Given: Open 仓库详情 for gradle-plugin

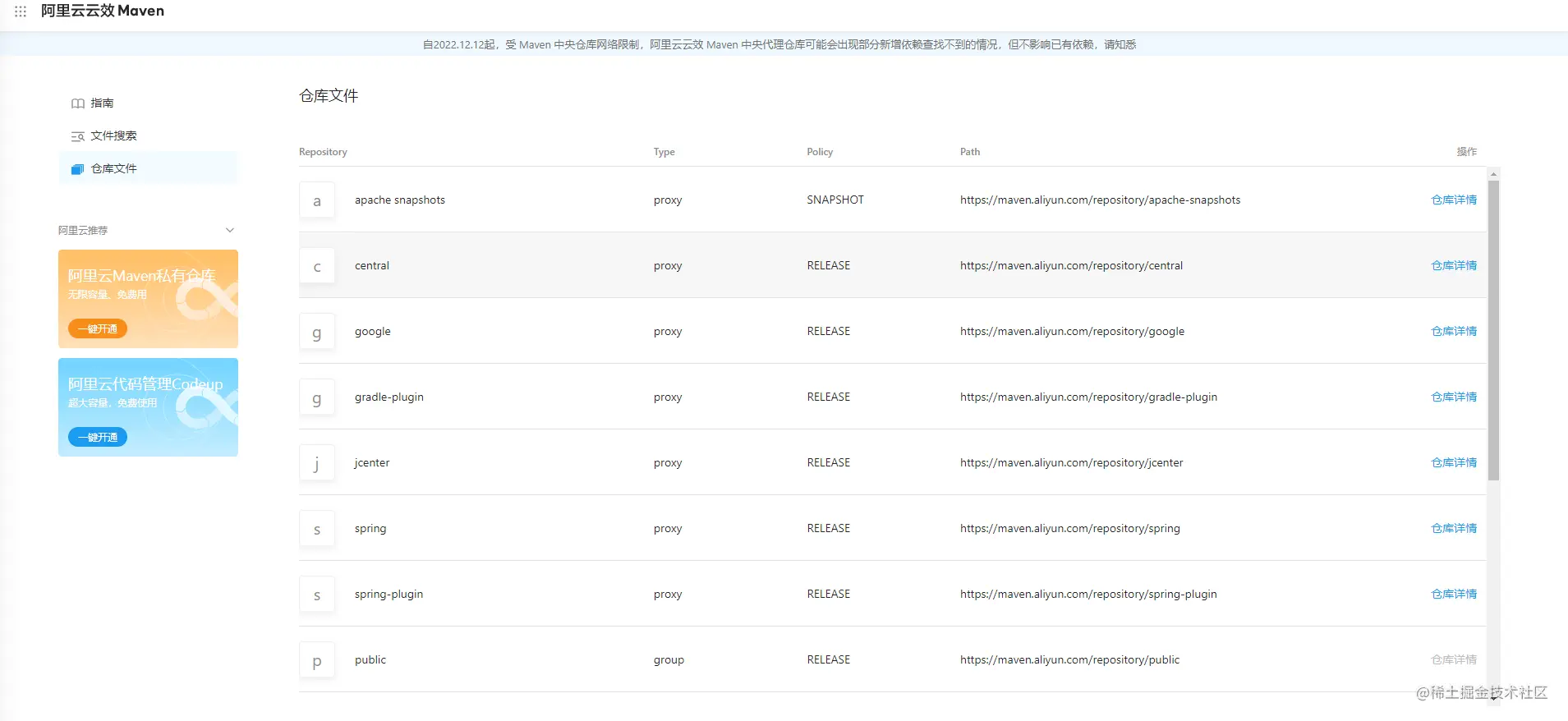Looking at the screenshot, I should [1454, 397].
